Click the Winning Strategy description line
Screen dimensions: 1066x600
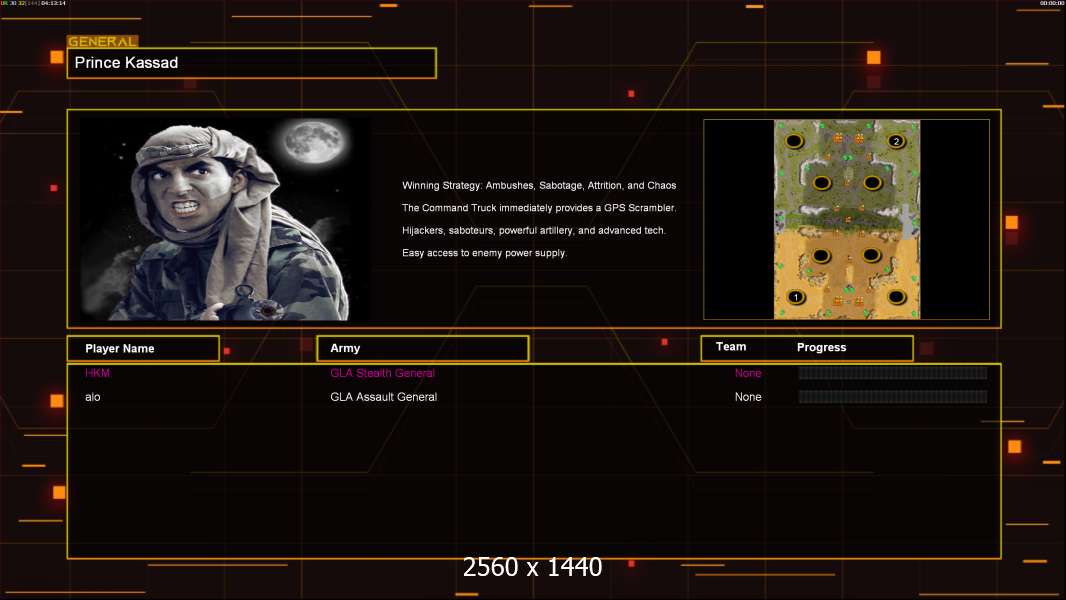pyautogui.click(x=539, y=186)
